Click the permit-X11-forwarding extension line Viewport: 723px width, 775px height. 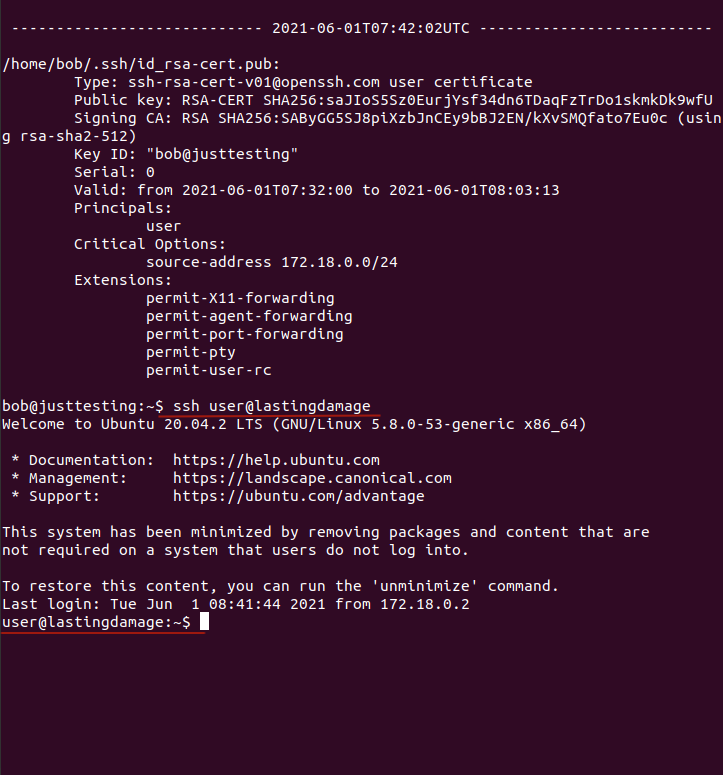[x=240, y=298]
